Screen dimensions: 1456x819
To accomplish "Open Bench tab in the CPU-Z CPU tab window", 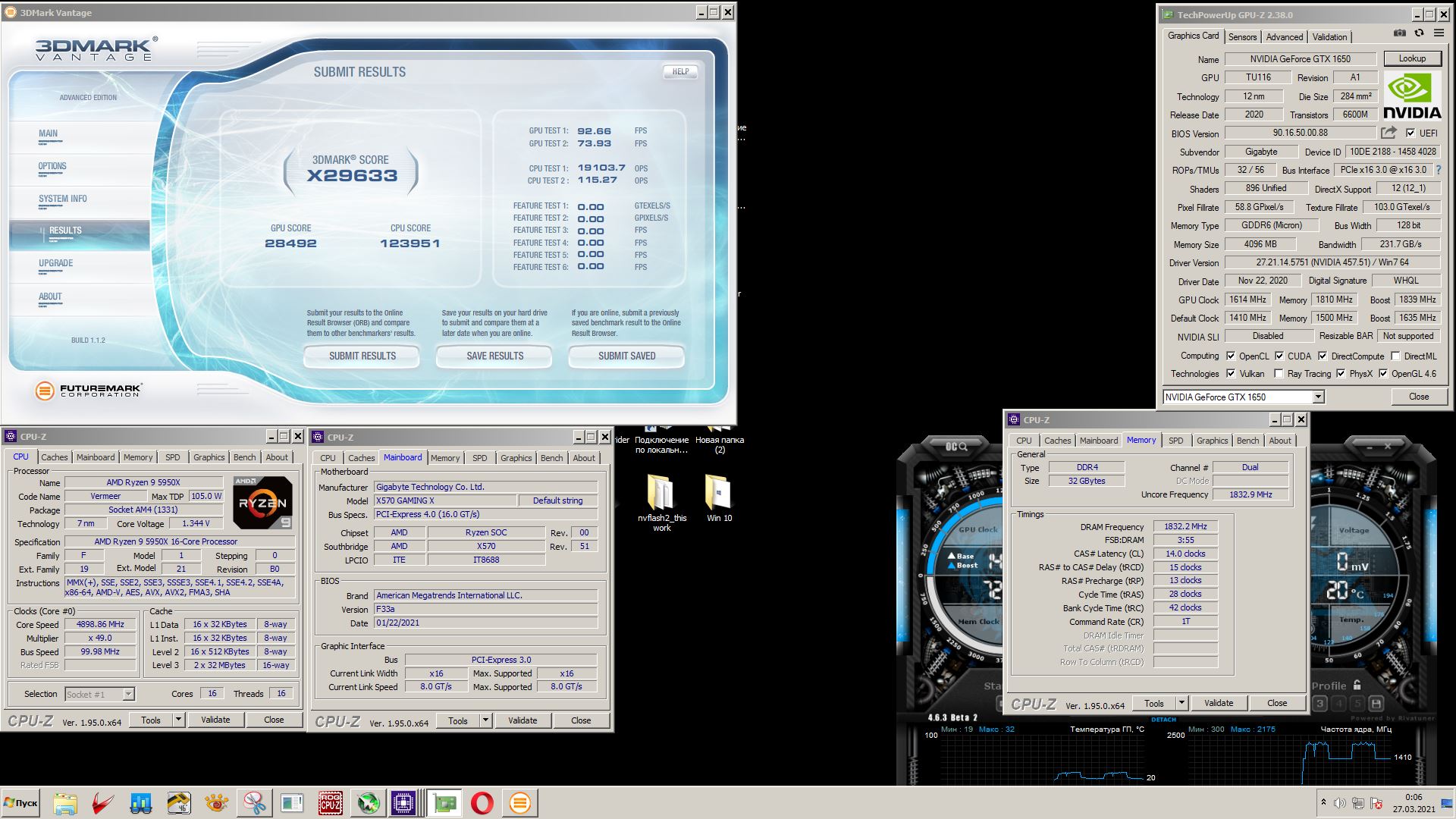I will [x=244, y=457].
